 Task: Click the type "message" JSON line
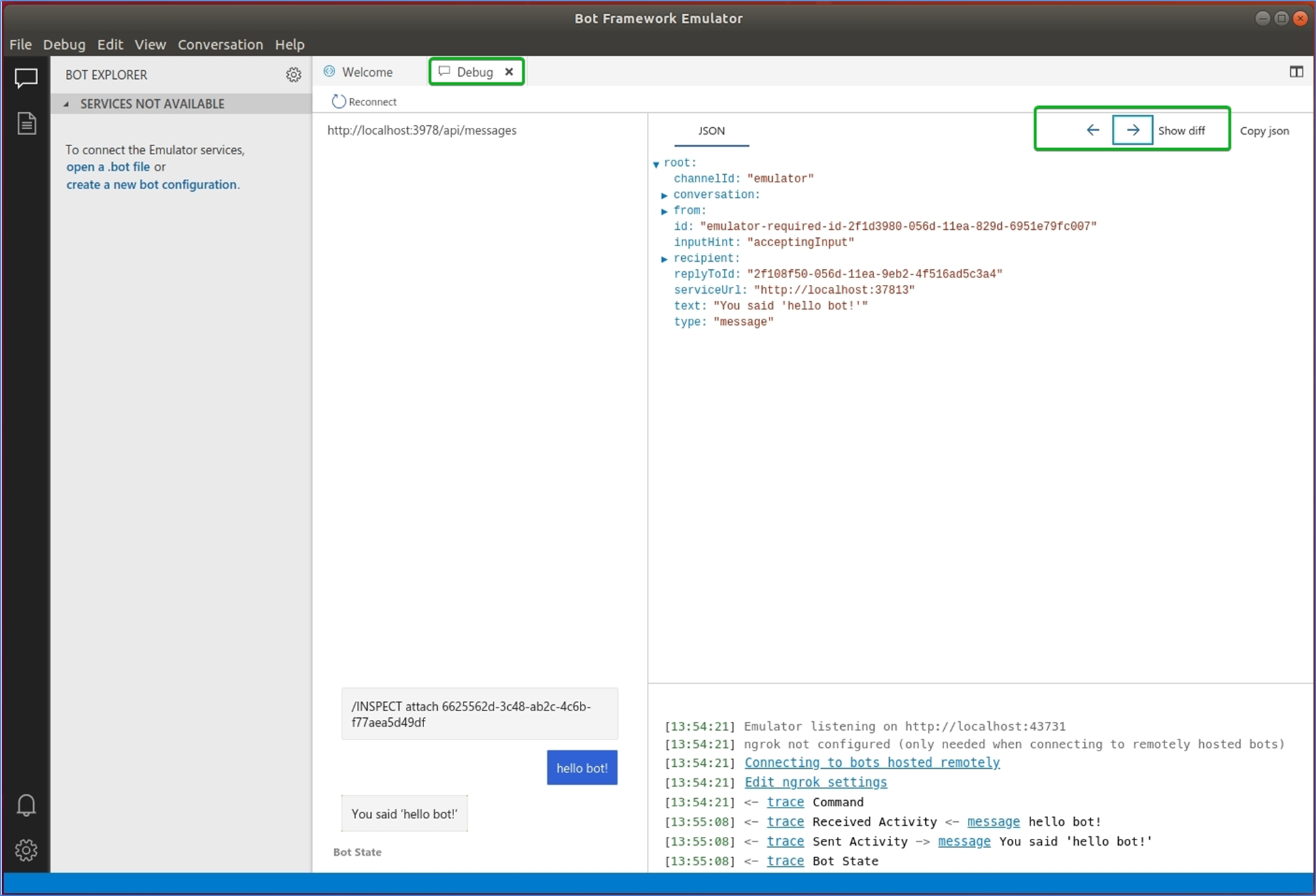click(x=723, y=322)
